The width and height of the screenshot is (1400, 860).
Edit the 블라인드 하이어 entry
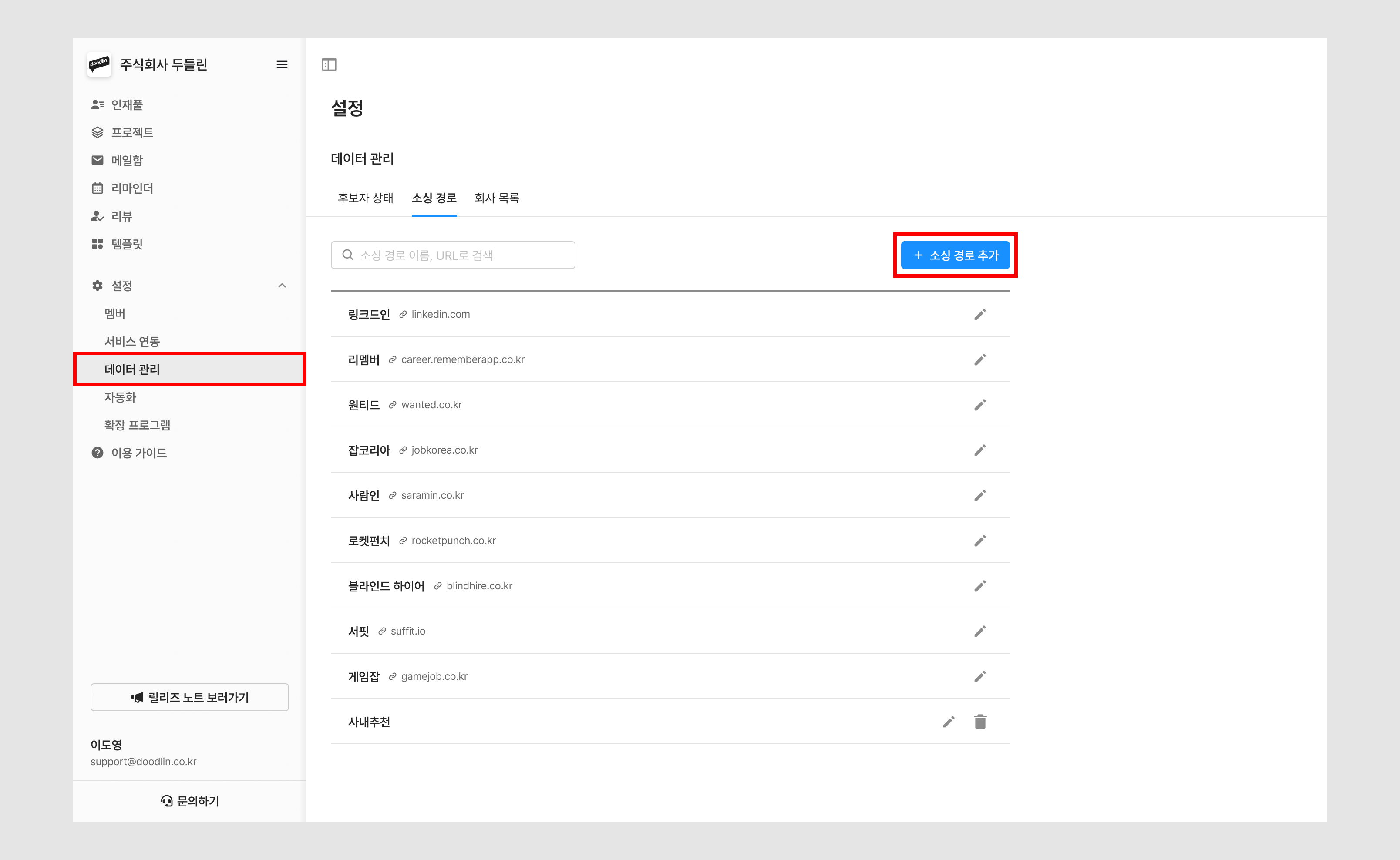click(x=979, y=586)
